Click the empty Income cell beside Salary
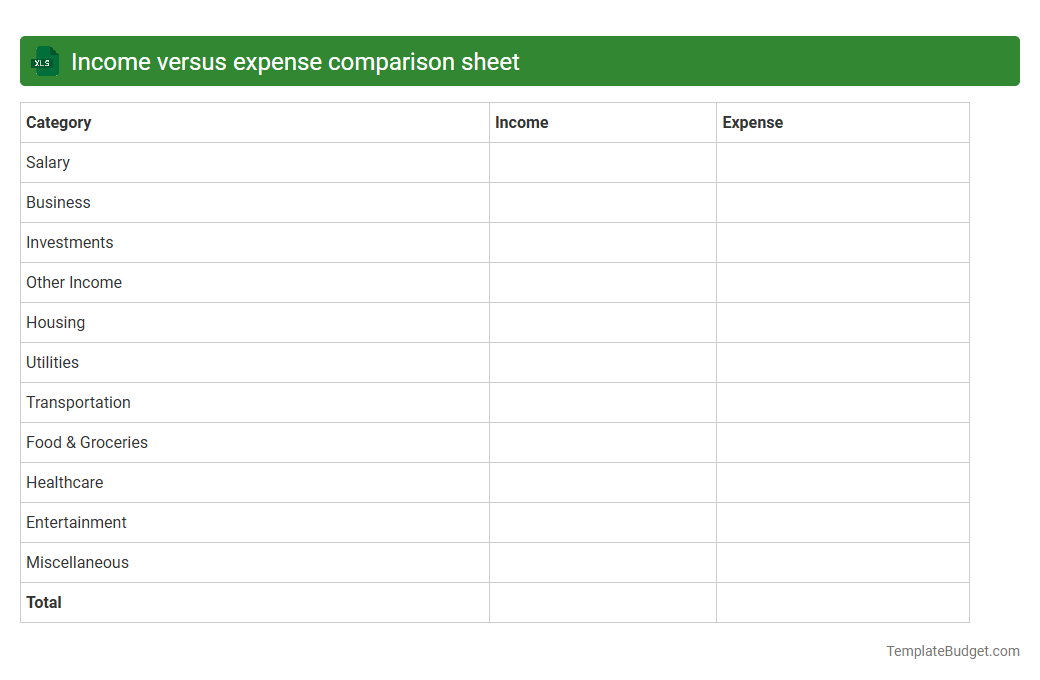The image size is (1040, 680). click(x=601, y=162)
